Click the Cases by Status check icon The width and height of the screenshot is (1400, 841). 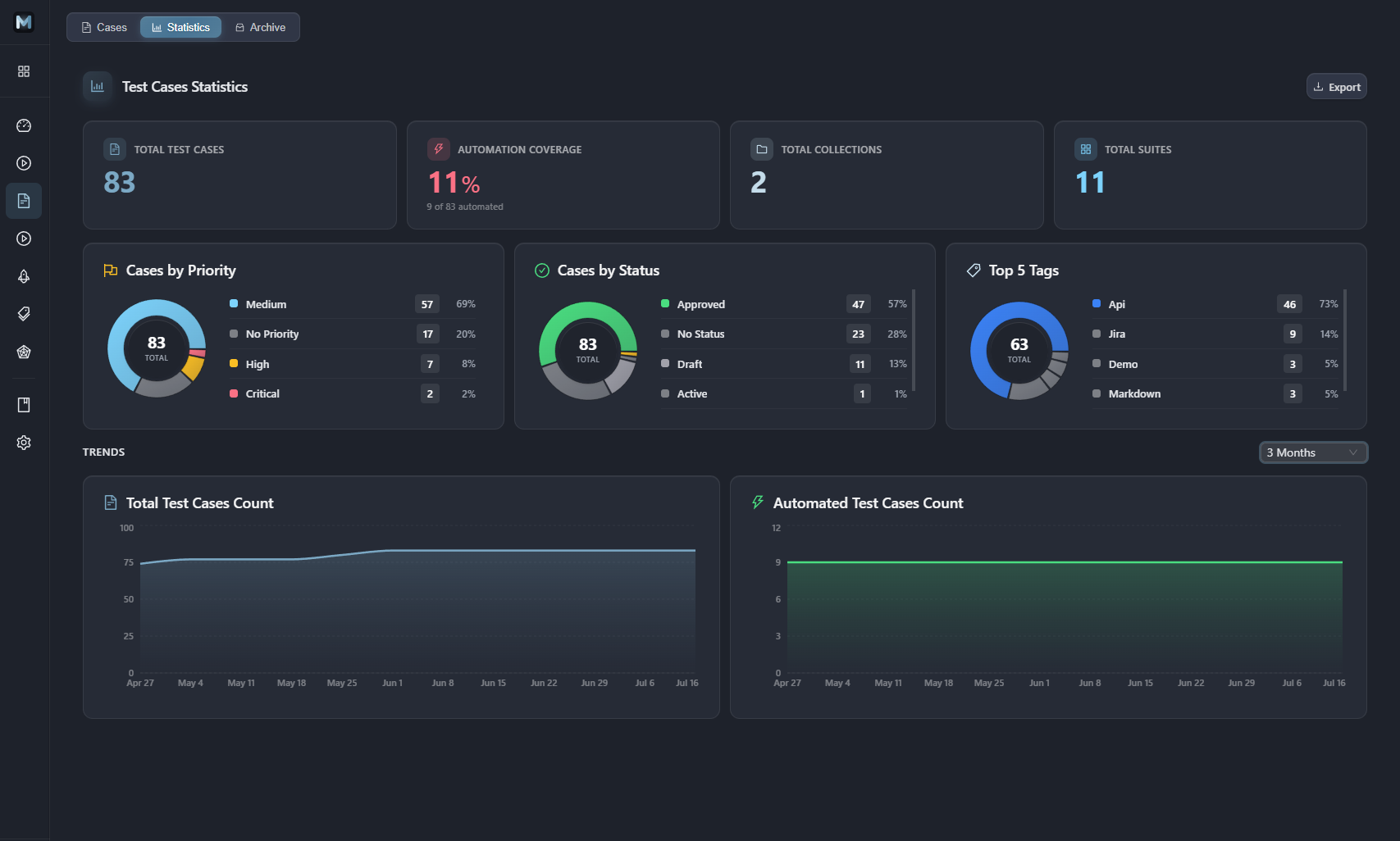pos(542,270)
